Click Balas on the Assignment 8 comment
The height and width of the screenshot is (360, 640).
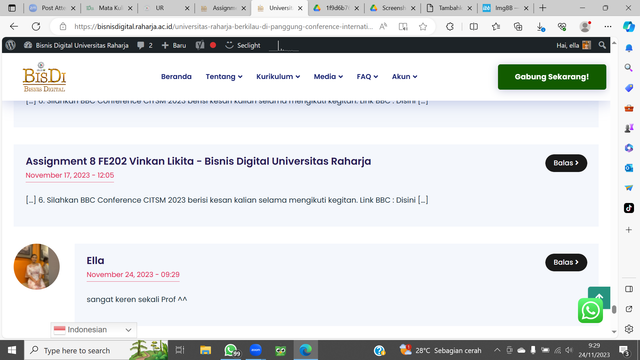click(x=566, y=163)
